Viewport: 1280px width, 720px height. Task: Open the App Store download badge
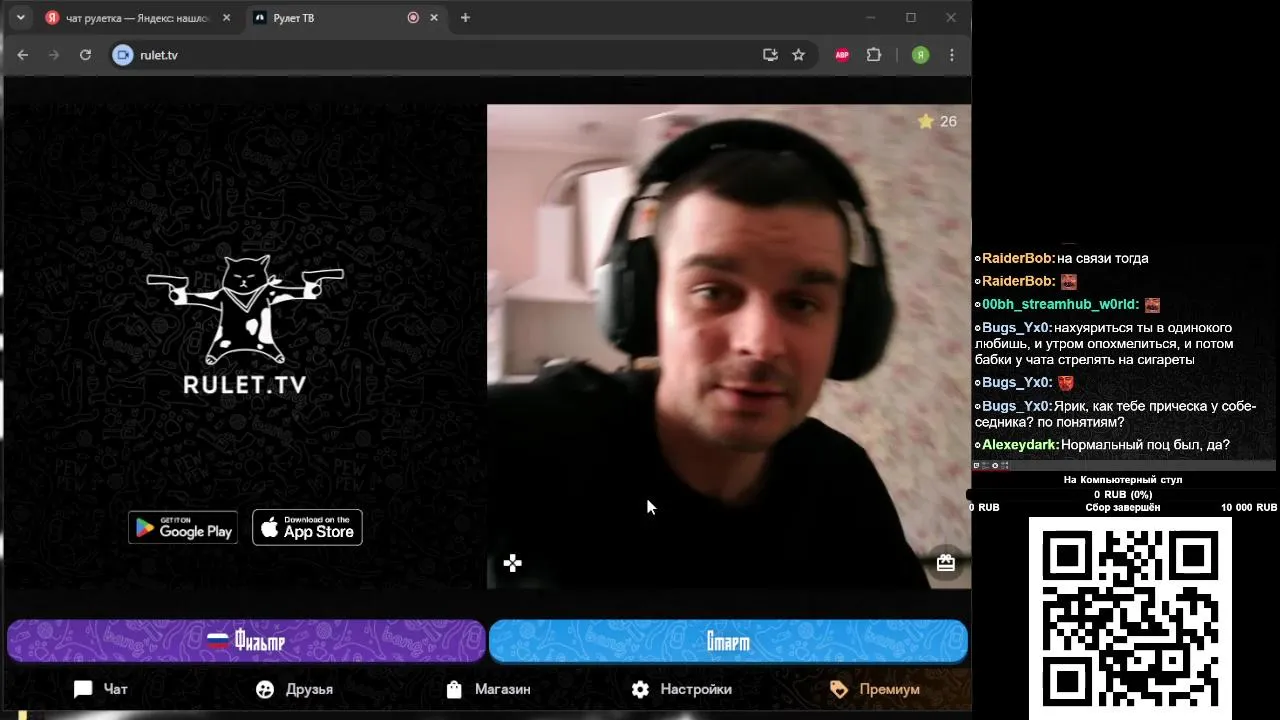click(307, 527)
